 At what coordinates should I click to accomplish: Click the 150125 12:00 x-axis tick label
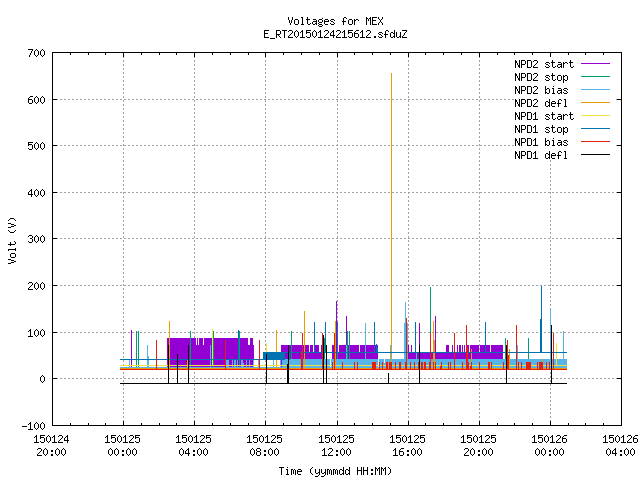336,446
